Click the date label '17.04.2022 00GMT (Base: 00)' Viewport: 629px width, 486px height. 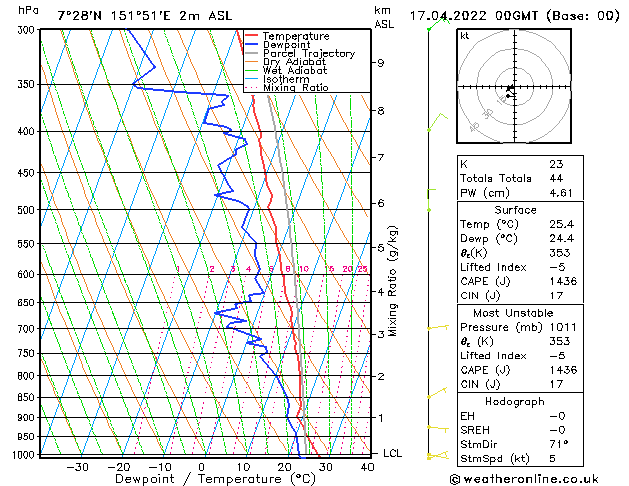click(x=514, y=16)
